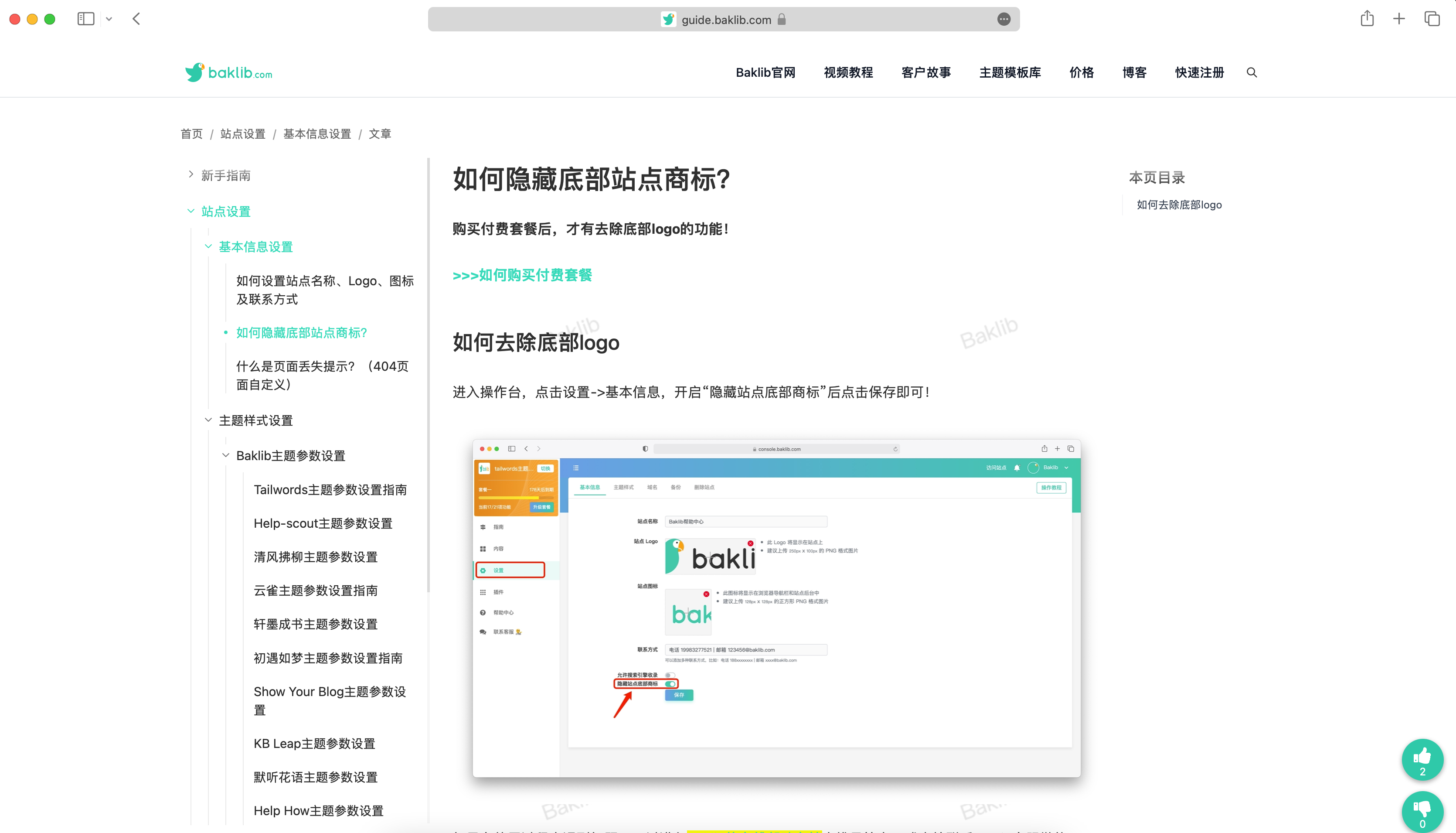1456x833 pixels.
Task: Jump to 如何去除底部logo in page contents
Action: [1179, 205]
